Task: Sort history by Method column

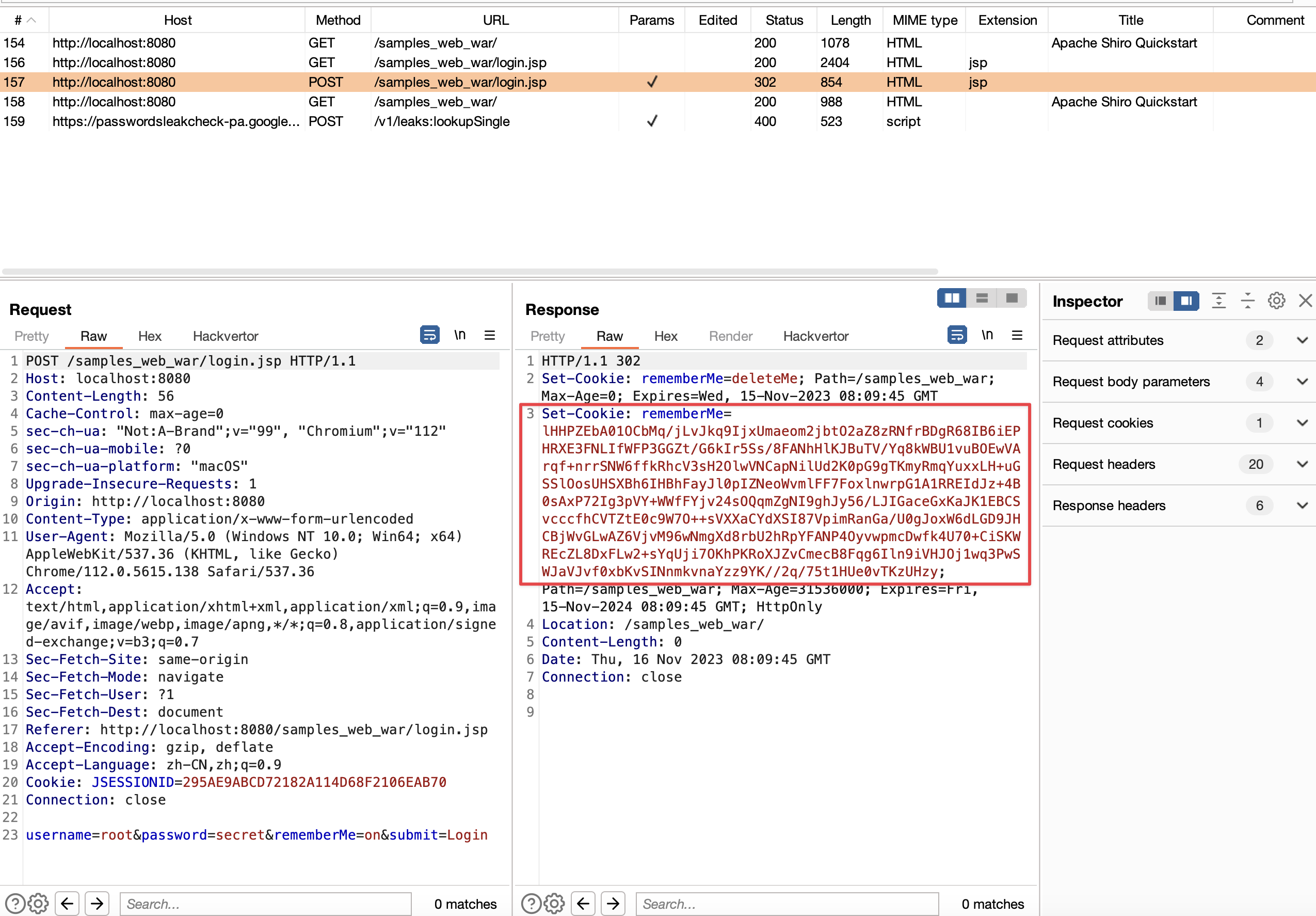Action: click(338, 20)
